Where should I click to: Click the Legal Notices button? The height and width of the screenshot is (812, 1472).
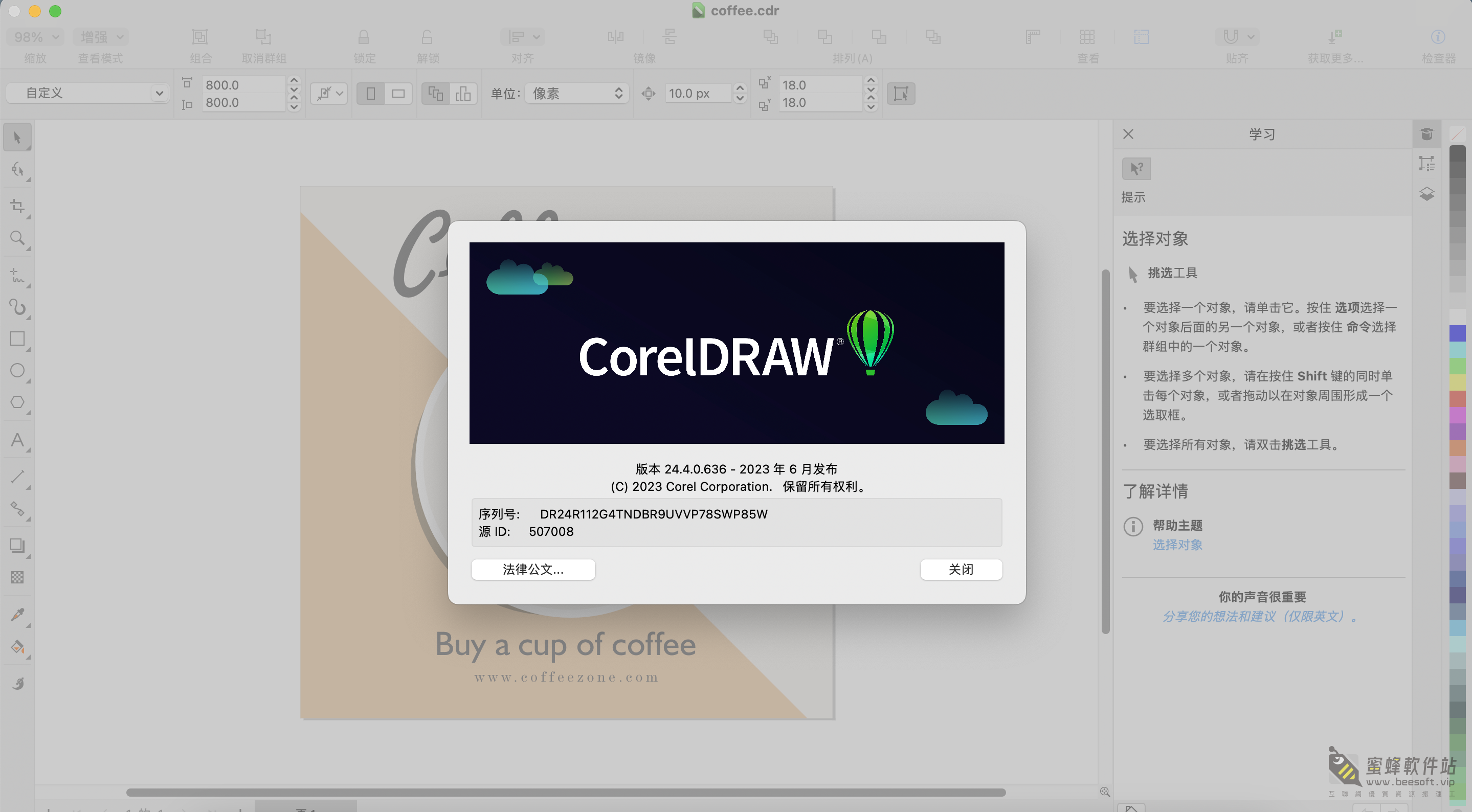pyautogui.click(x=533, y=569)
